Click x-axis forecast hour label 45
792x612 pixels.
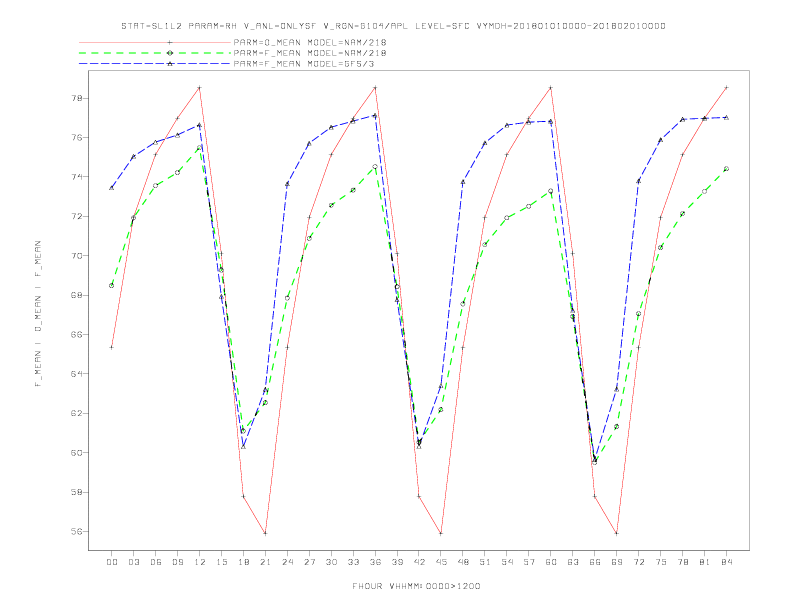click(441, 562)
